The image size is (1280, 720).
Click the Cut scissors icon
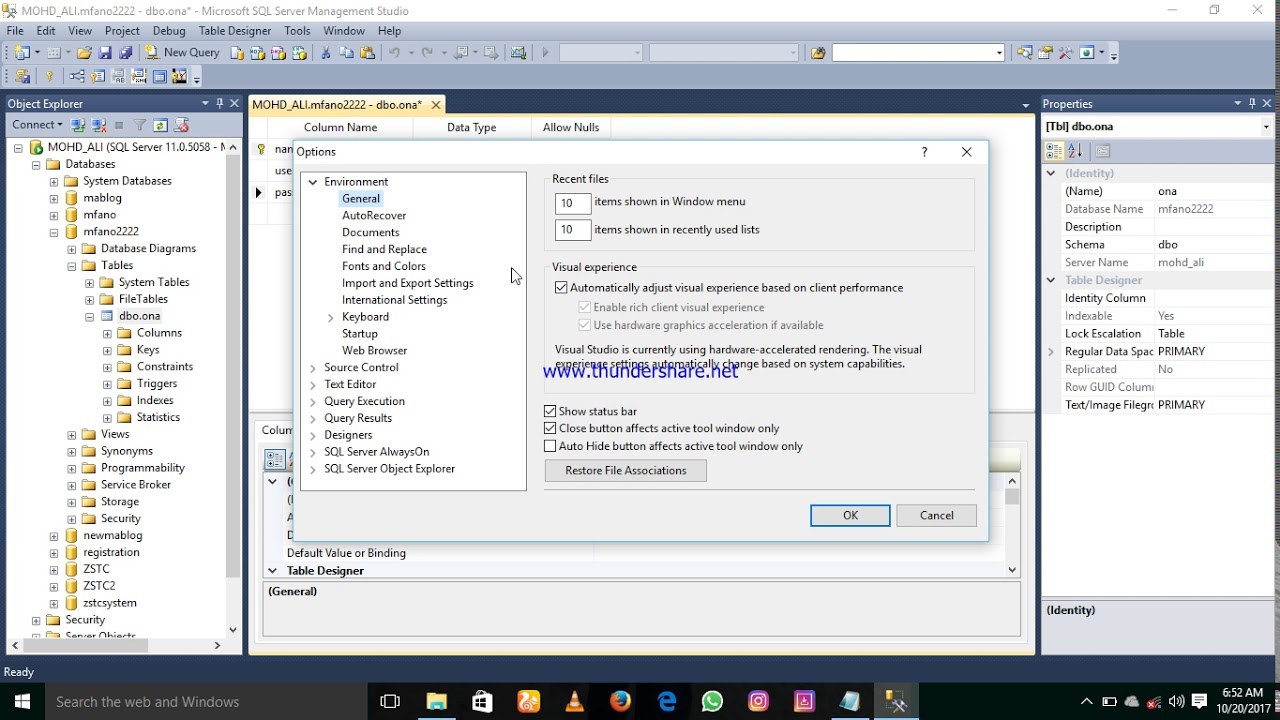pyautogui.click(x=325, y=53)
